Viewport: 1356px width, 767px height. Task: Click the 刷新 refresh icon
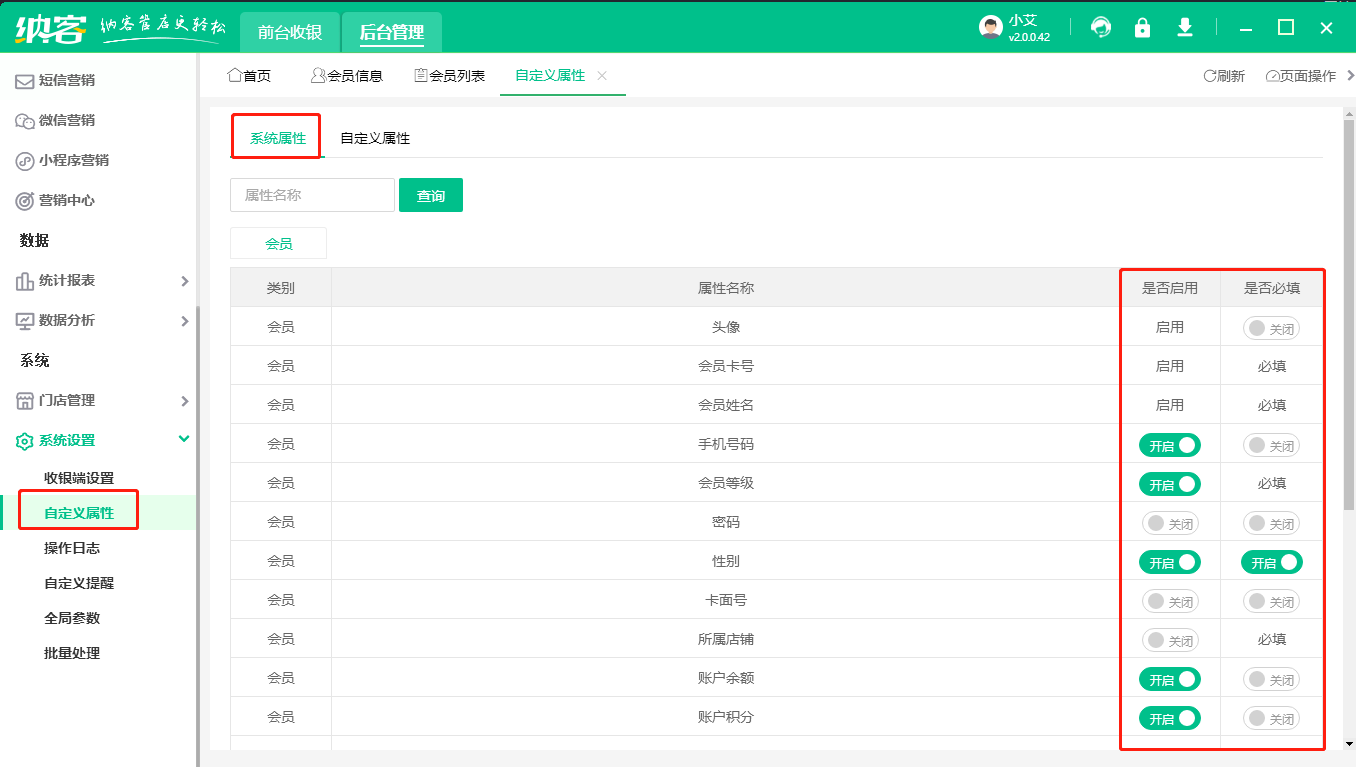(1210, 76)
